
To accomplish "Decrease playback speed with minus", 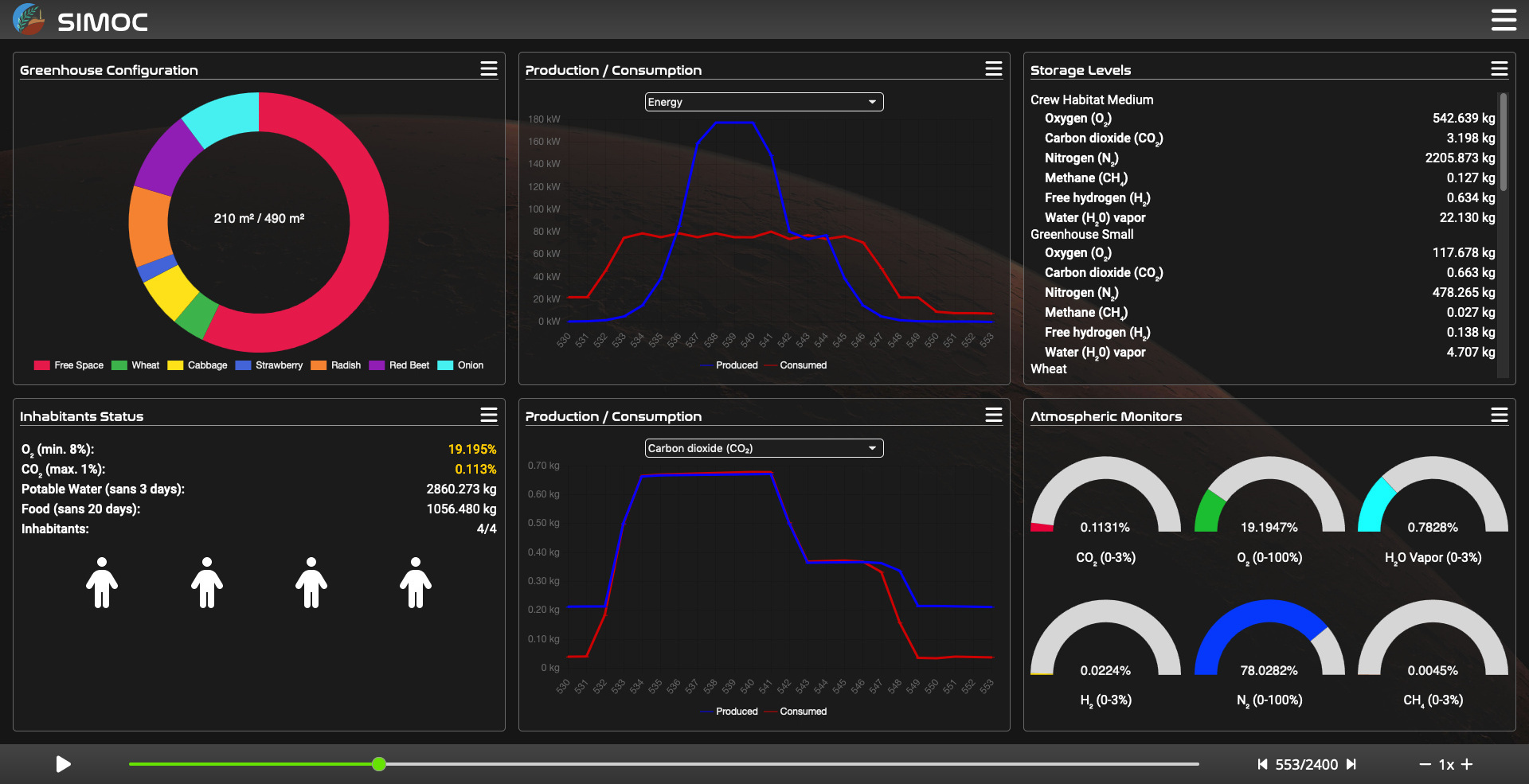I will click(1425, 764).
